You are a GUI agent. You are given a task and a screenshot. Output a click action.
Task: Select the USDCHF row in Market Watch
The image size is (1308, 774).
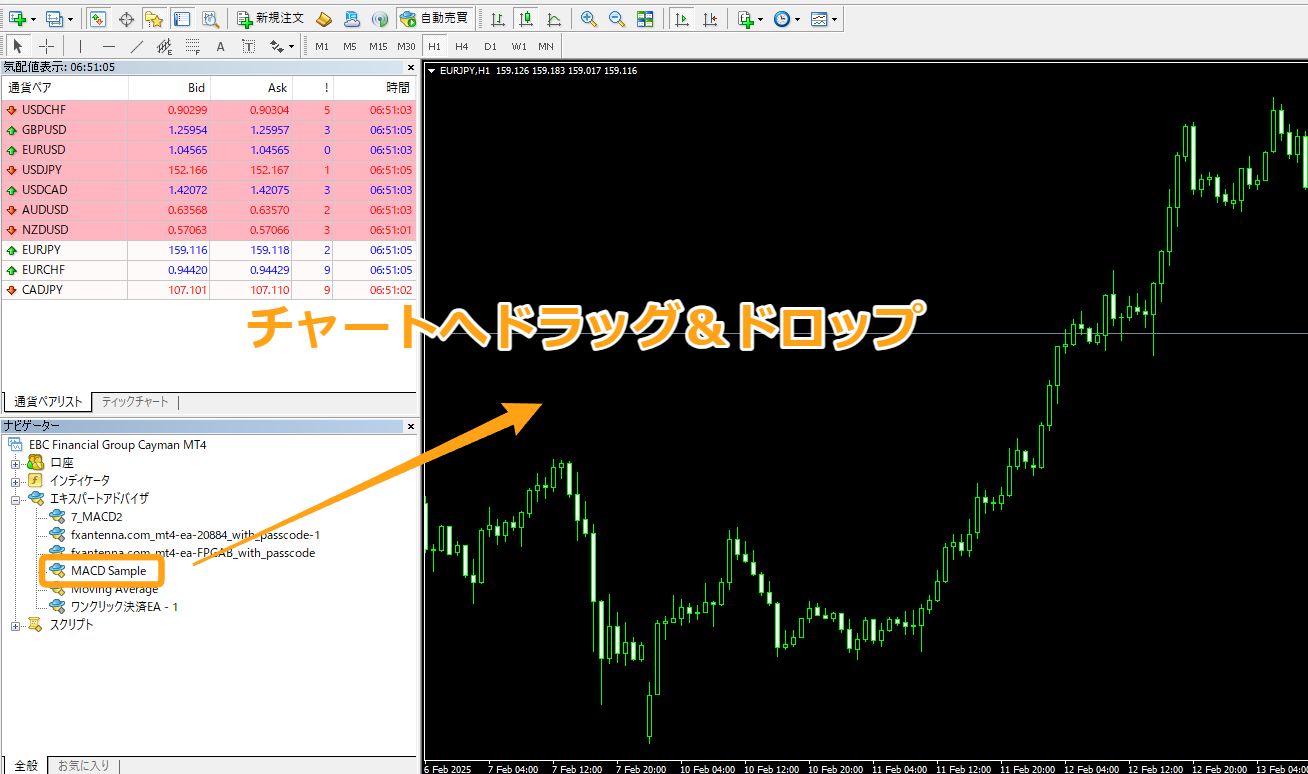[x=208, y=110]
